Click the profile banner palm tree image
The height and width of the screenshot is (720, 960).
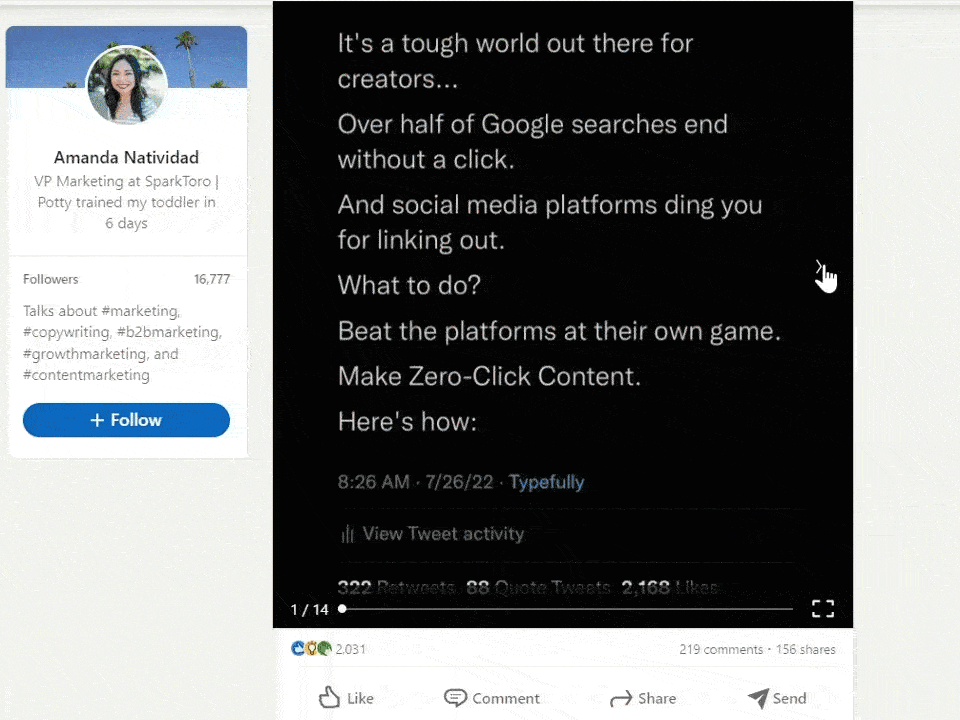click(127, 56)
